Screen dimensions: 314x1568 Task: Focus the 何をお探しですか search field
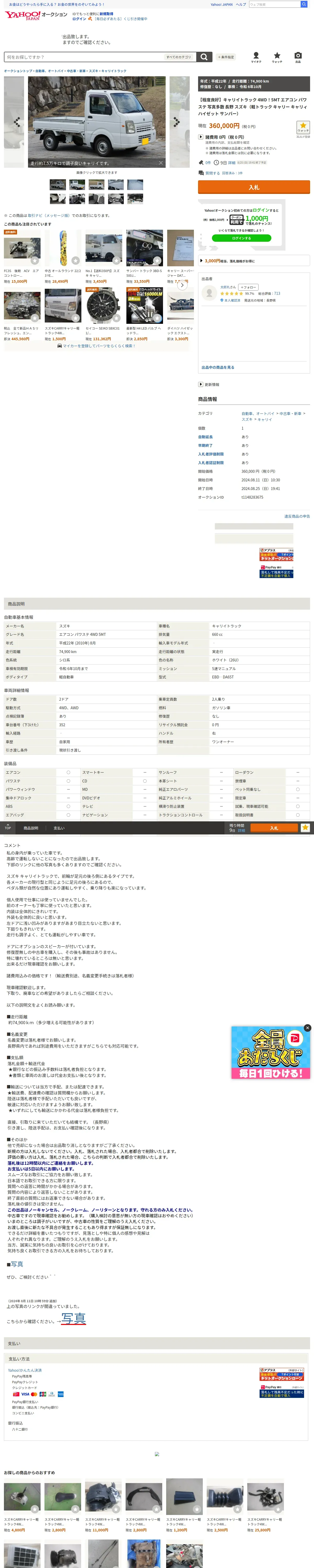[84, 57]
